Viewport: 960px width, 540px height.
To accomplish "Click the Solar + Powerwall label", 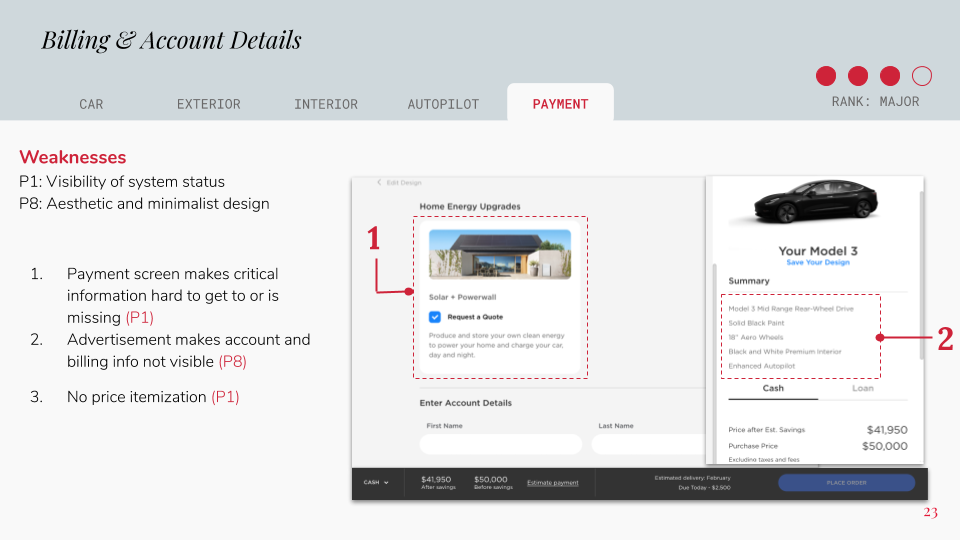I will coord(462,297).
